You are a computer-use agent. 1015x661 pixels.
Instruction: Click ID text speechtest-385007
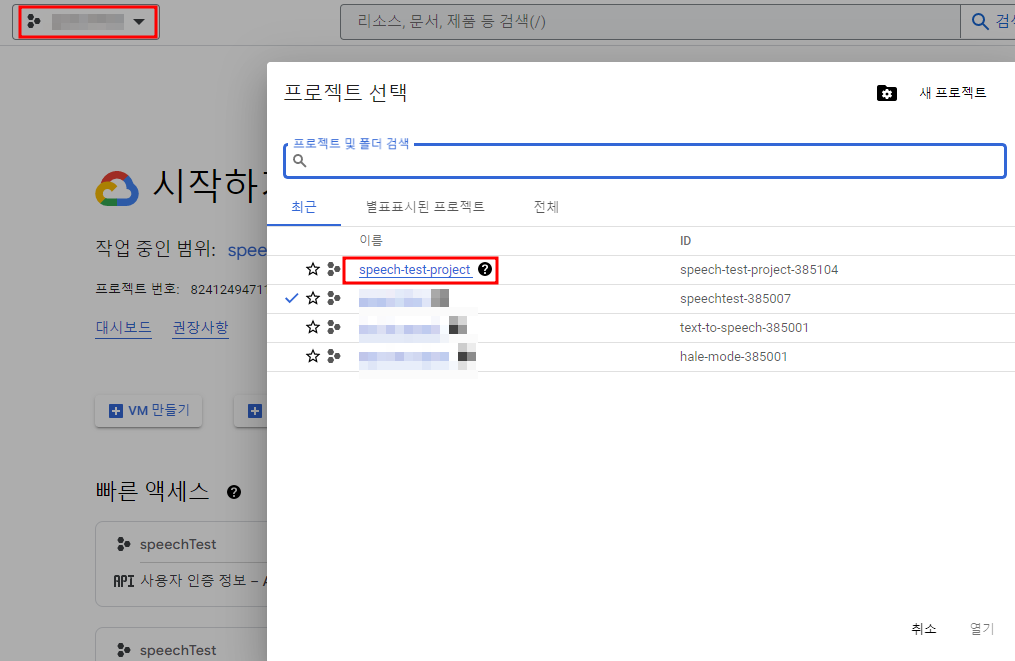click(x=735, y=298)
